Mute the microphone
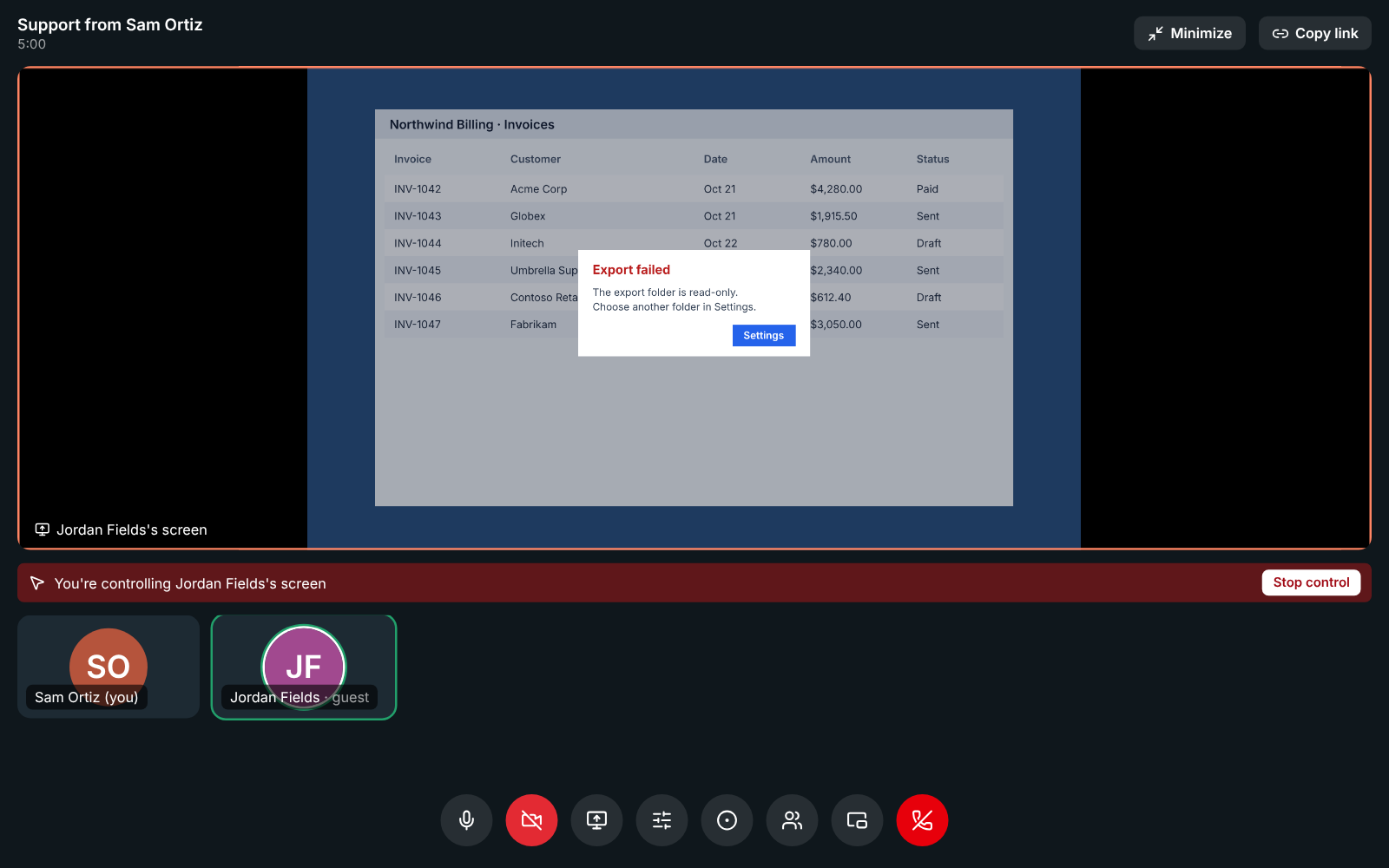 (x=466, y=820)
